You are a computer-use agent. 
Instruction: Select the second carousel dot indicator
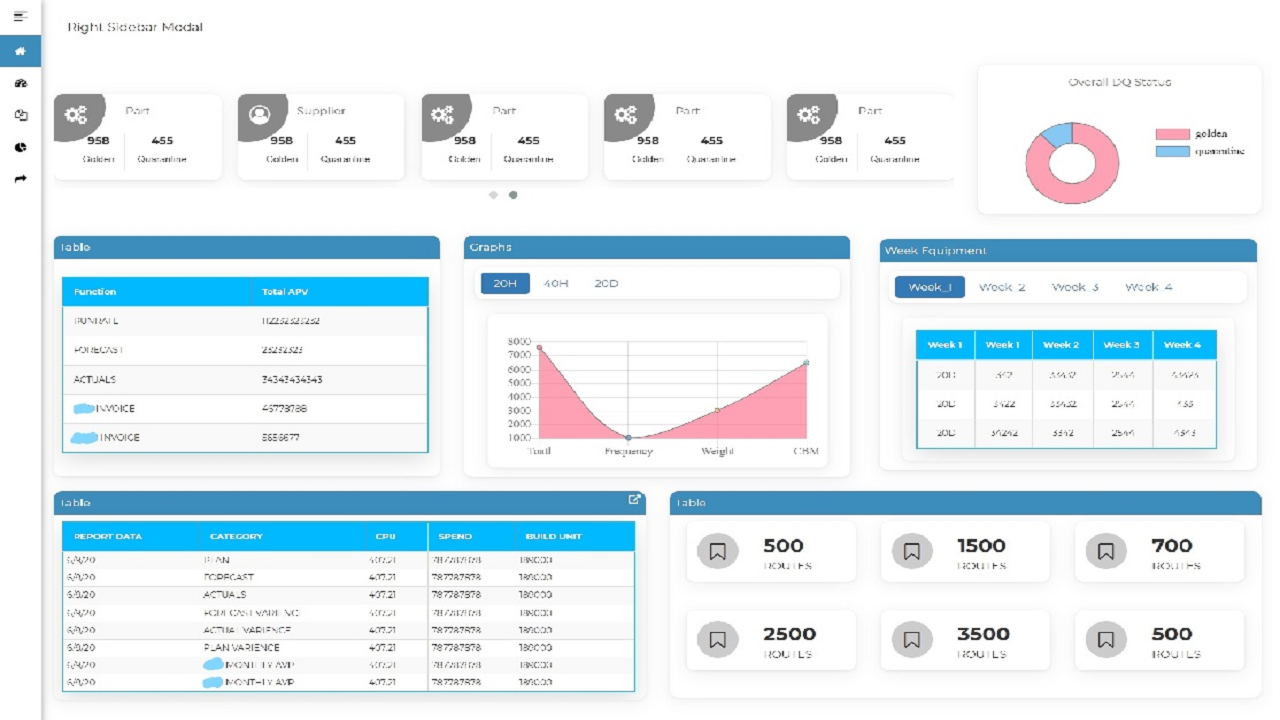(x=513, y=195)
